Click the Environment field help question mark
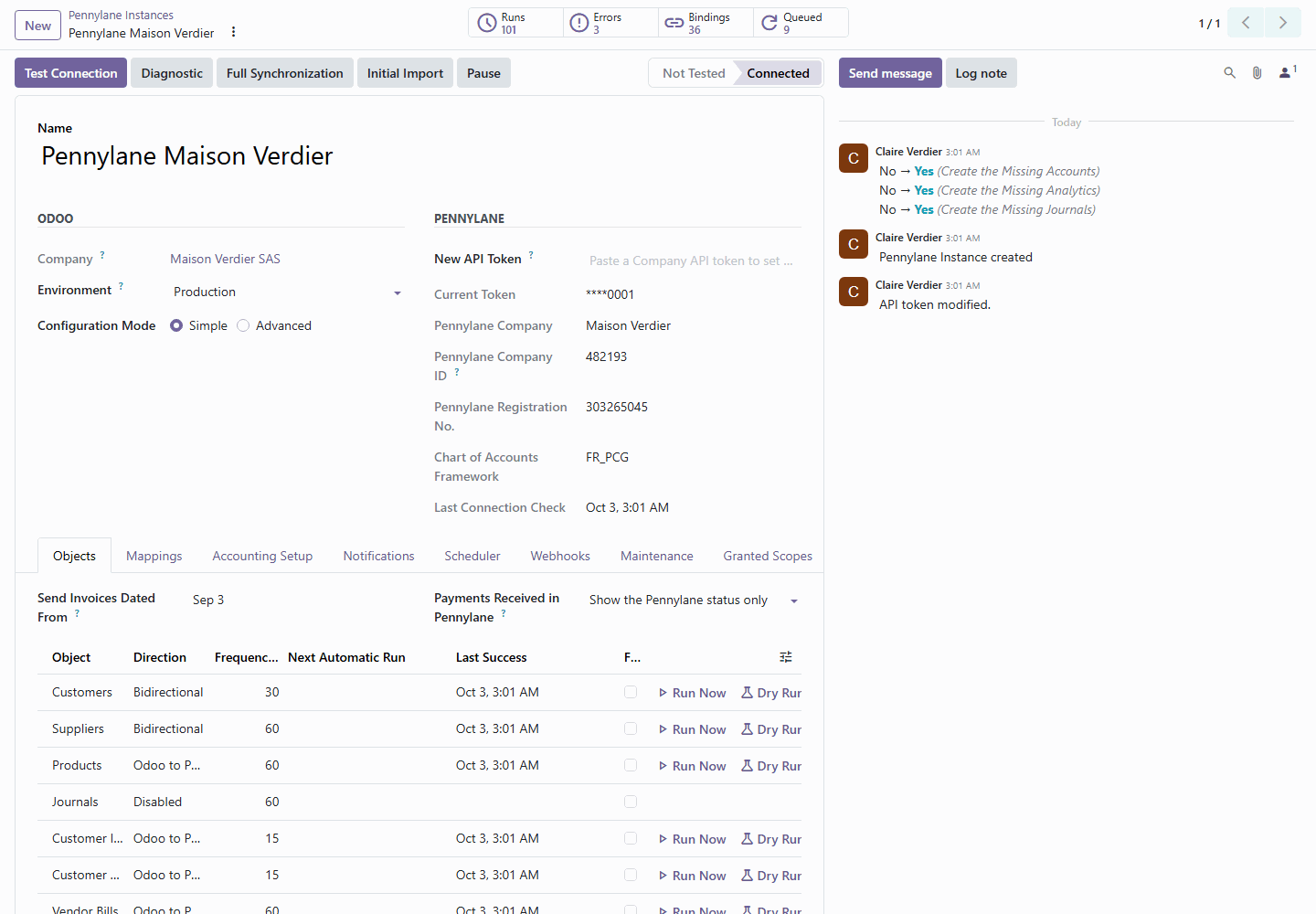Screen dimensions: 1316x914 (121, 286)
